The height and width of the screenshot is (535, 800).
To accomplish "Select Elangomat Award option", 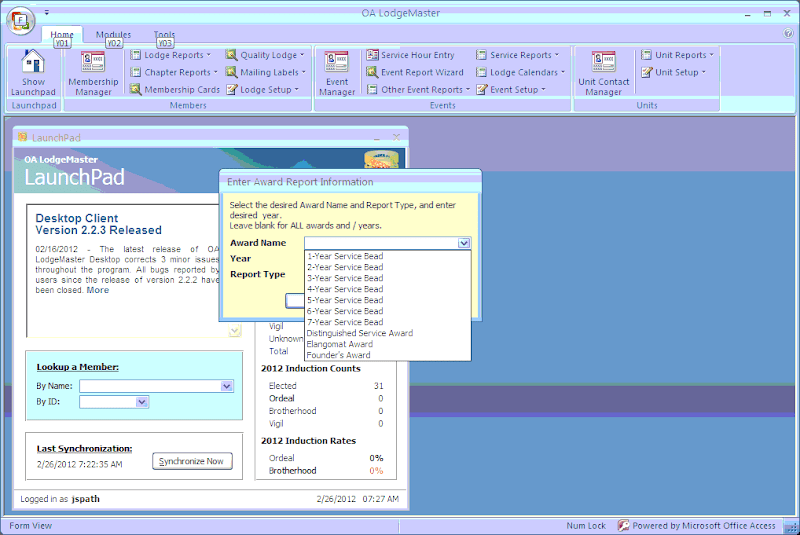I will 388,344.
